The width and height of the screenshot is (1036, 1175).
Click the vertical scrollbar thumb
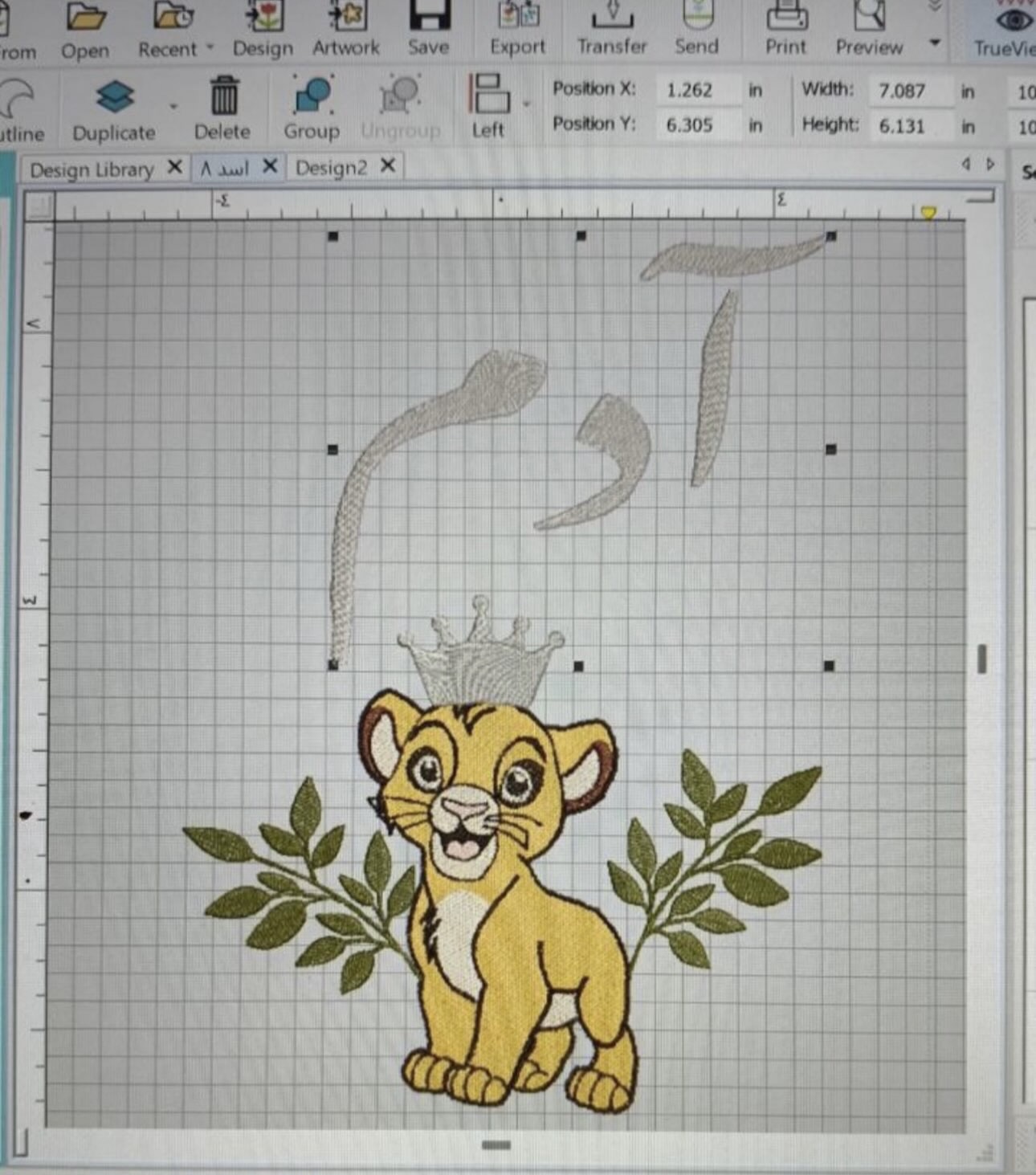coord(981,659)
